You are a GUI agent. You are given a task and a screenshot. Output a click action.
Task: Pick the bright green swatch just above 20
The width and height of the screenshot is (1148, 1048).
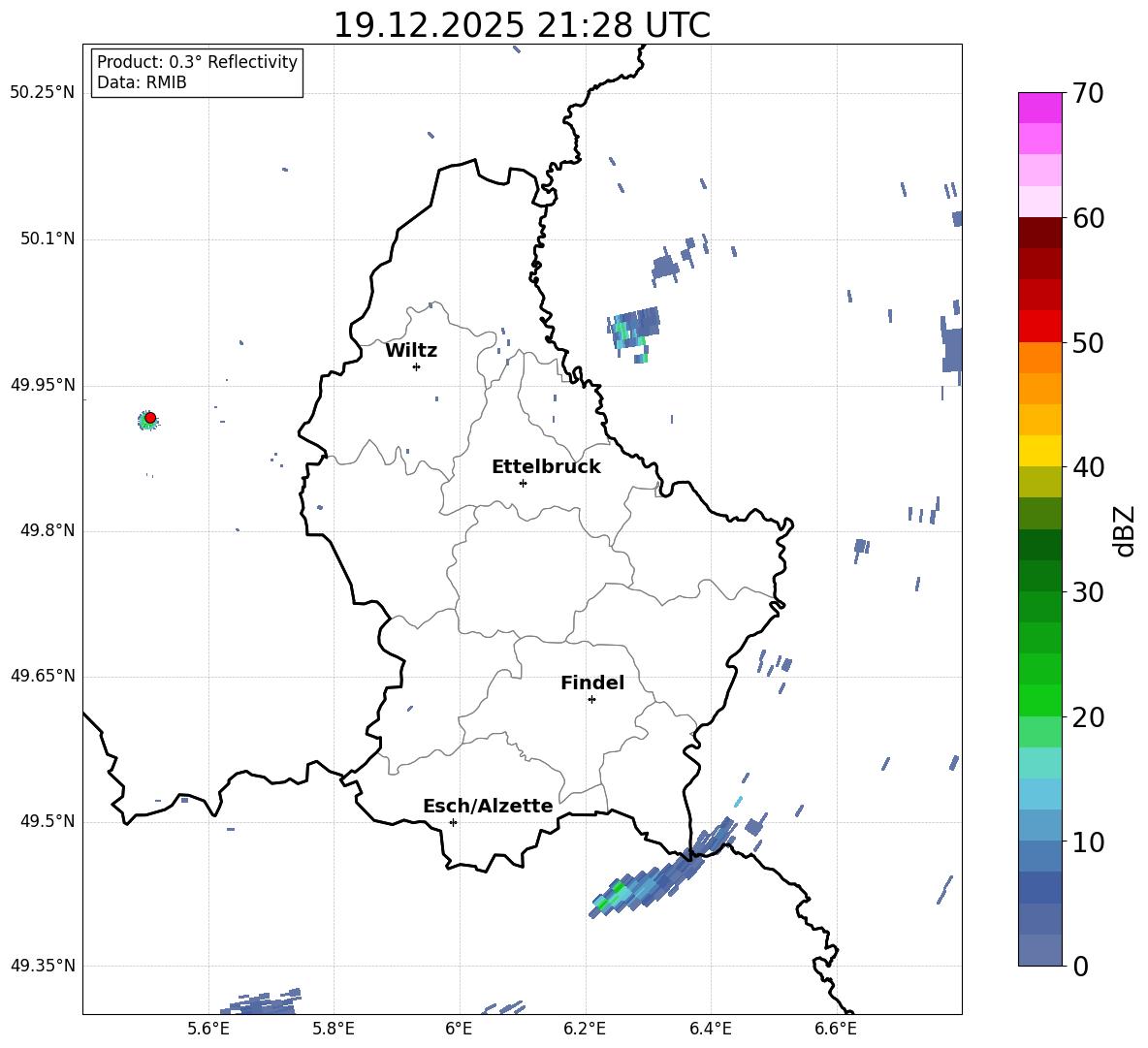coord(1039,700)
